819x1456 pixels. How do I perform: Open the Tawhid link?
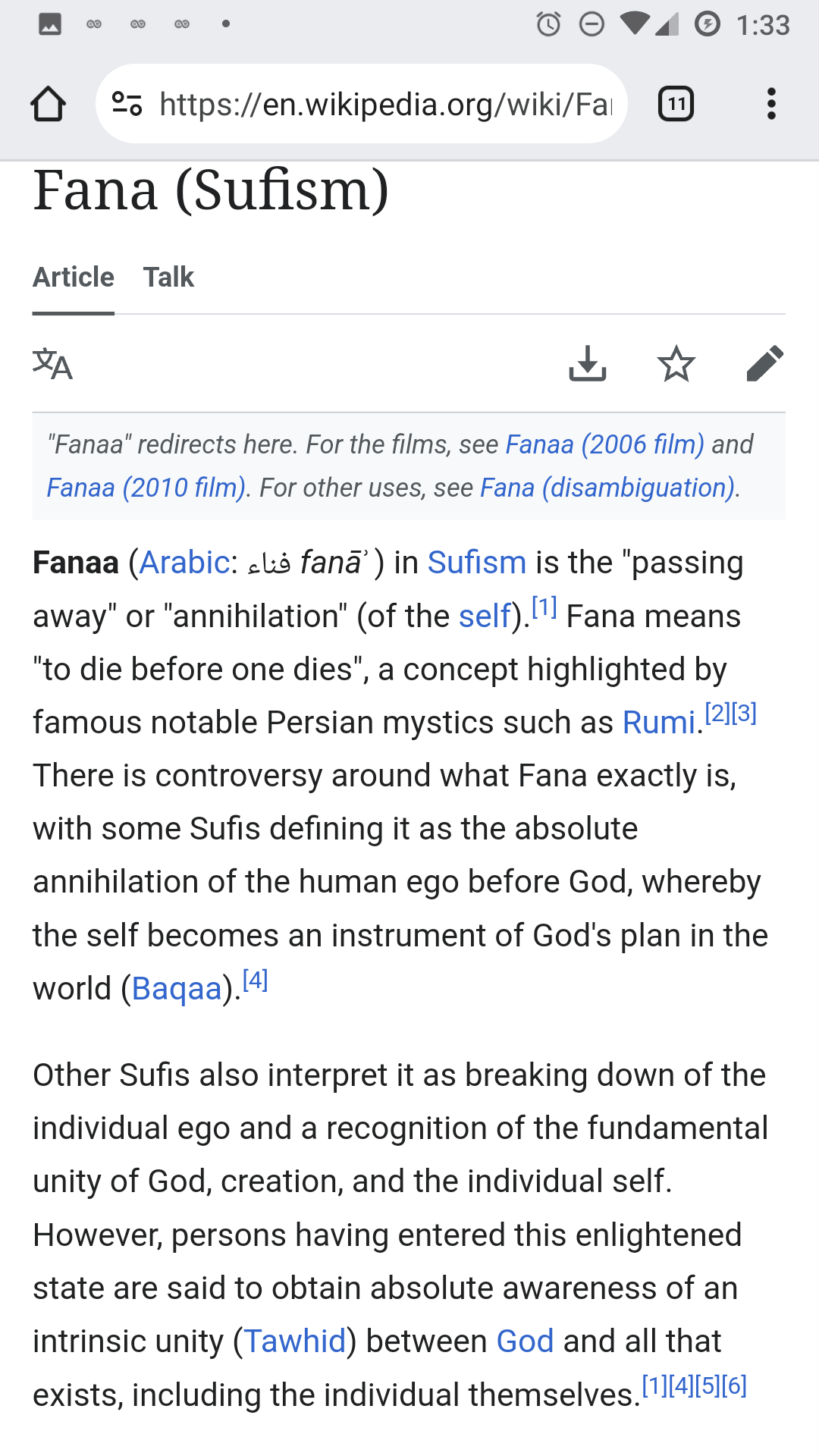click(294, 1341)
